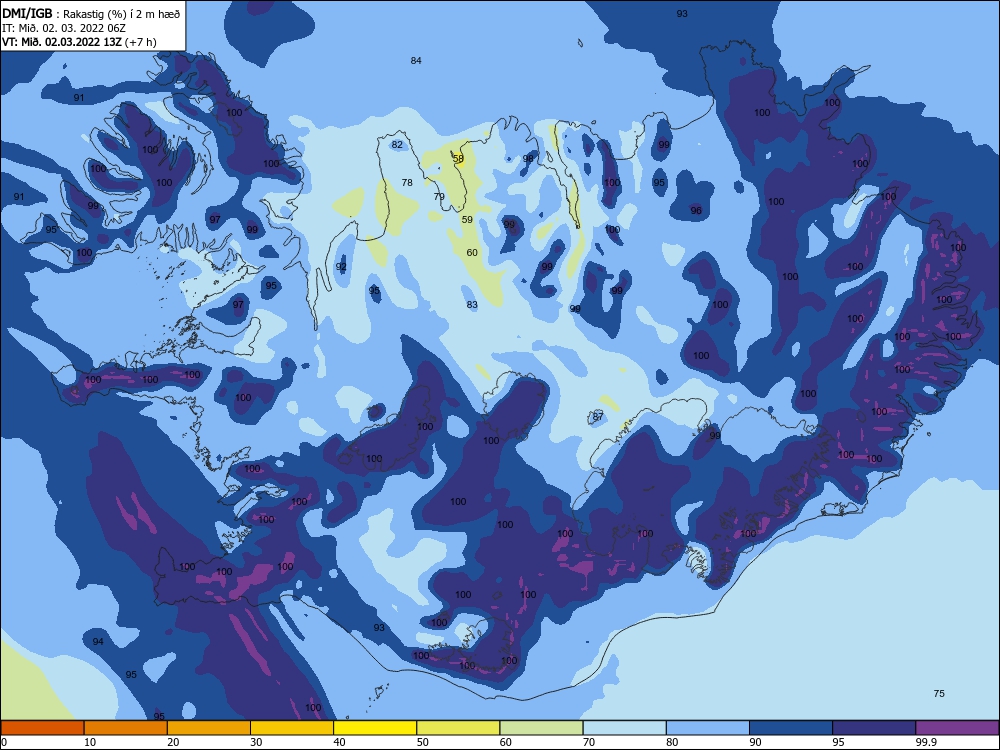This screenshot has width=1000, height=750.
Task: Click the pale blue 70–80 legend swatch
Action: 624,728
